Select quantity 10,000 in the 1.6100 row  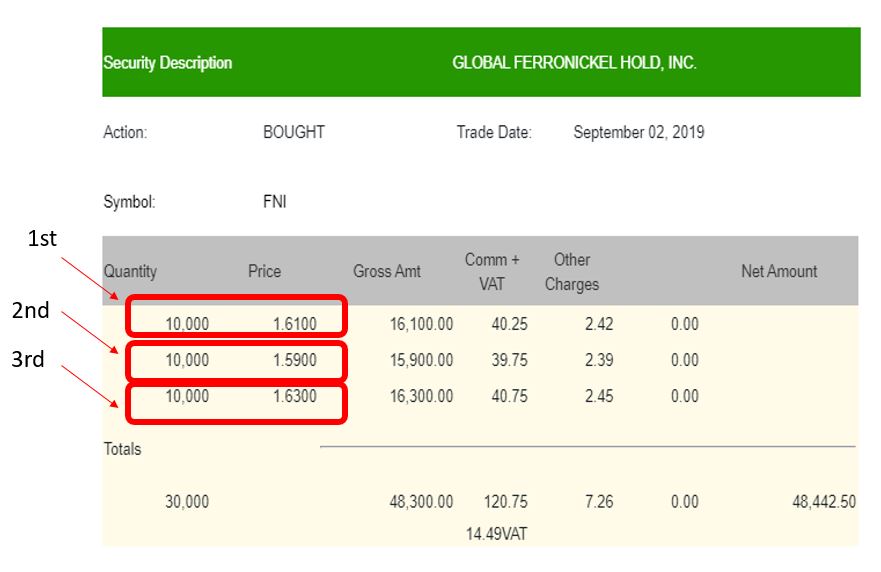(x=187, y=324)
